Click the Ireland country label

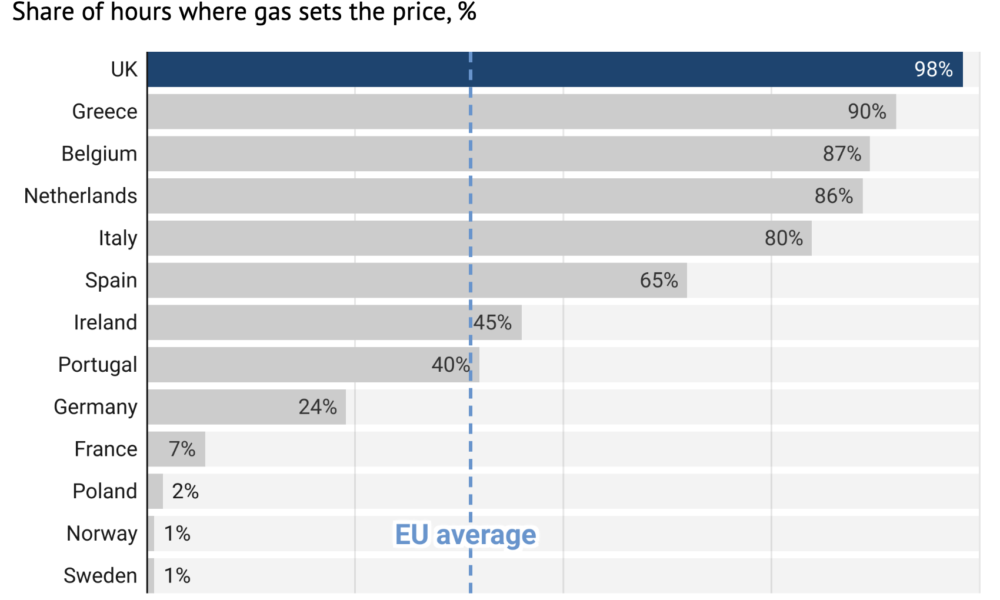[105, 323]
